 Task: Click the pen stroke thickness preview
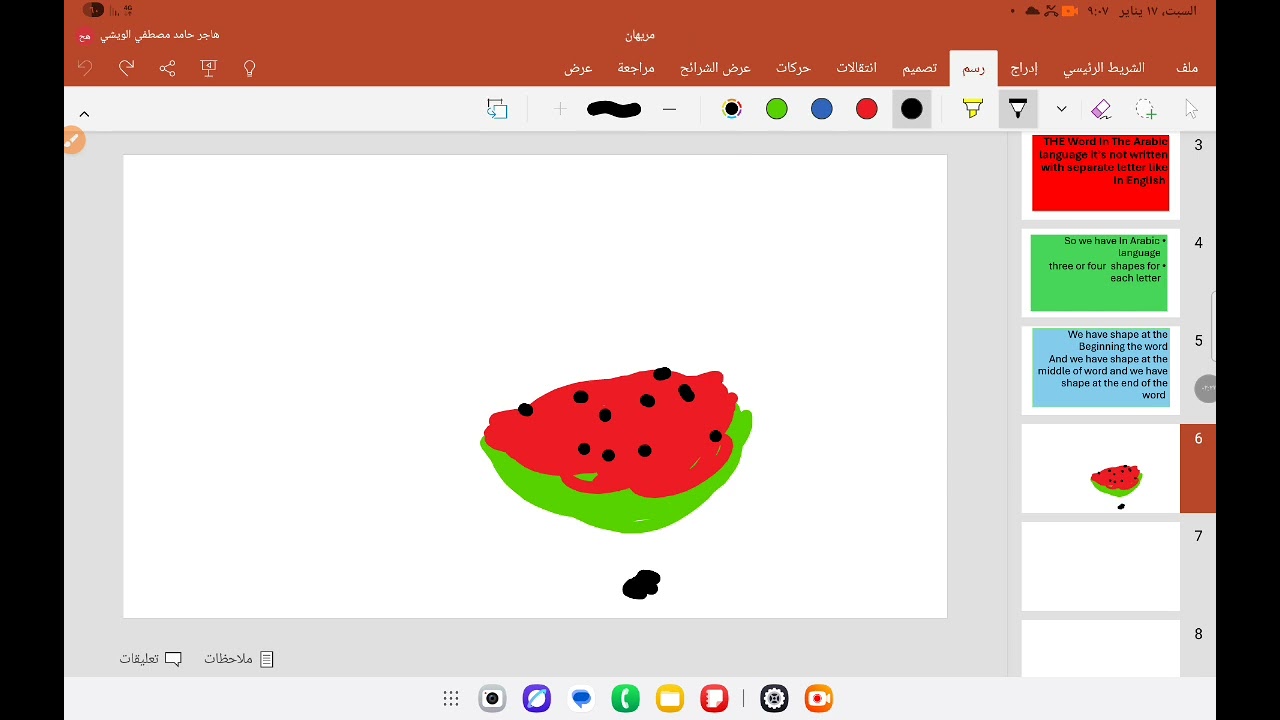coord(614,109)
